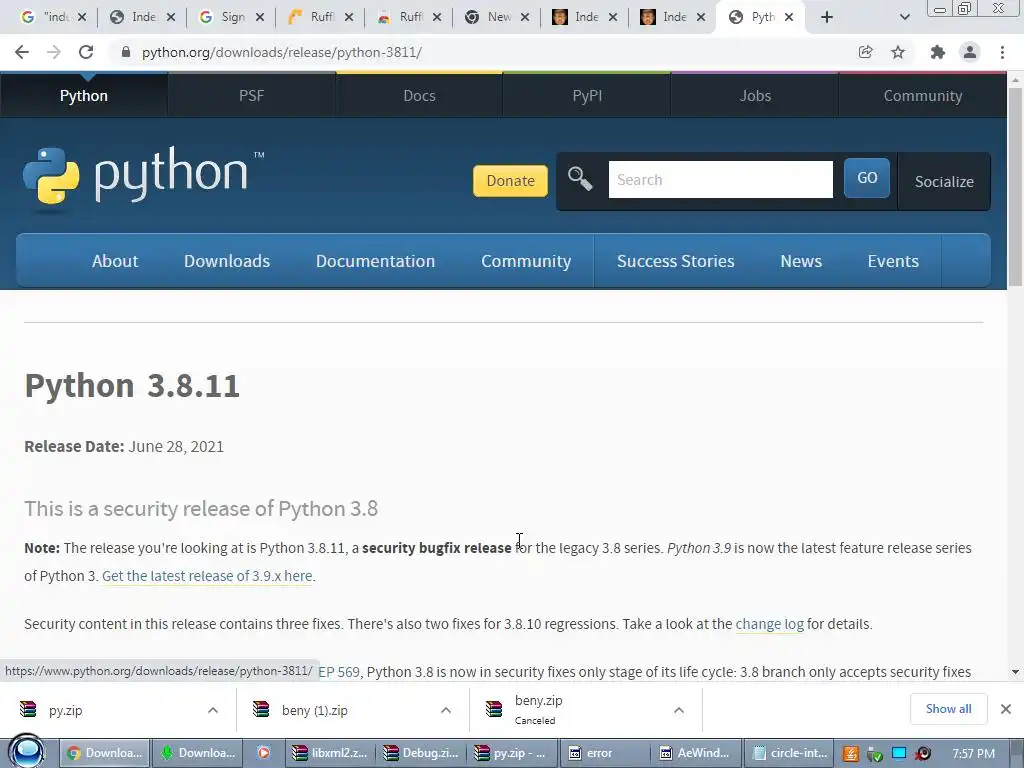Switch to the Sign browser tab
The width and height of the screenshot is (1024, 768).
tap(232, 17)
